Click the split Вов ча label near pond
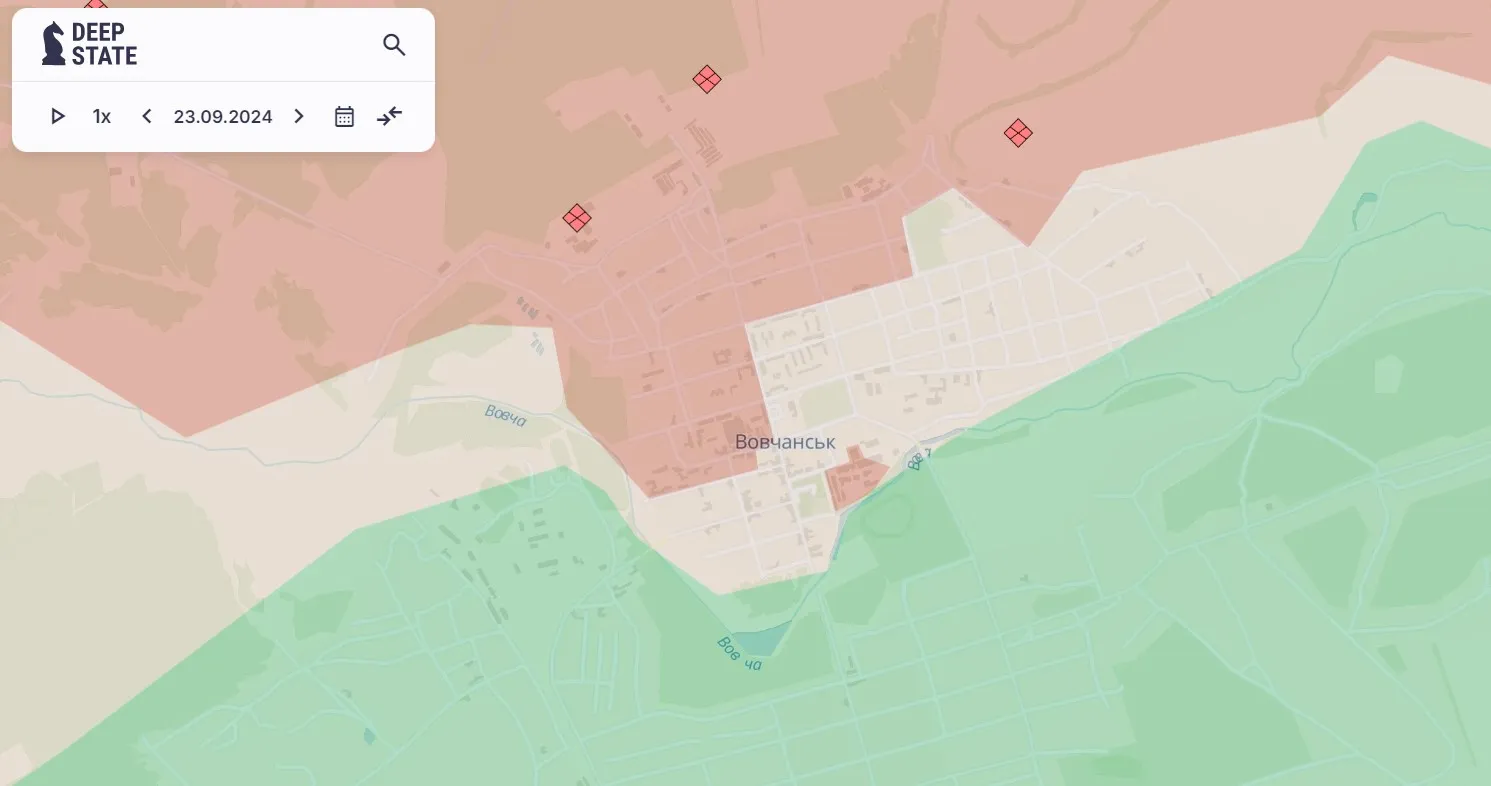This screenshot has width=1491, height=786. 739,653
